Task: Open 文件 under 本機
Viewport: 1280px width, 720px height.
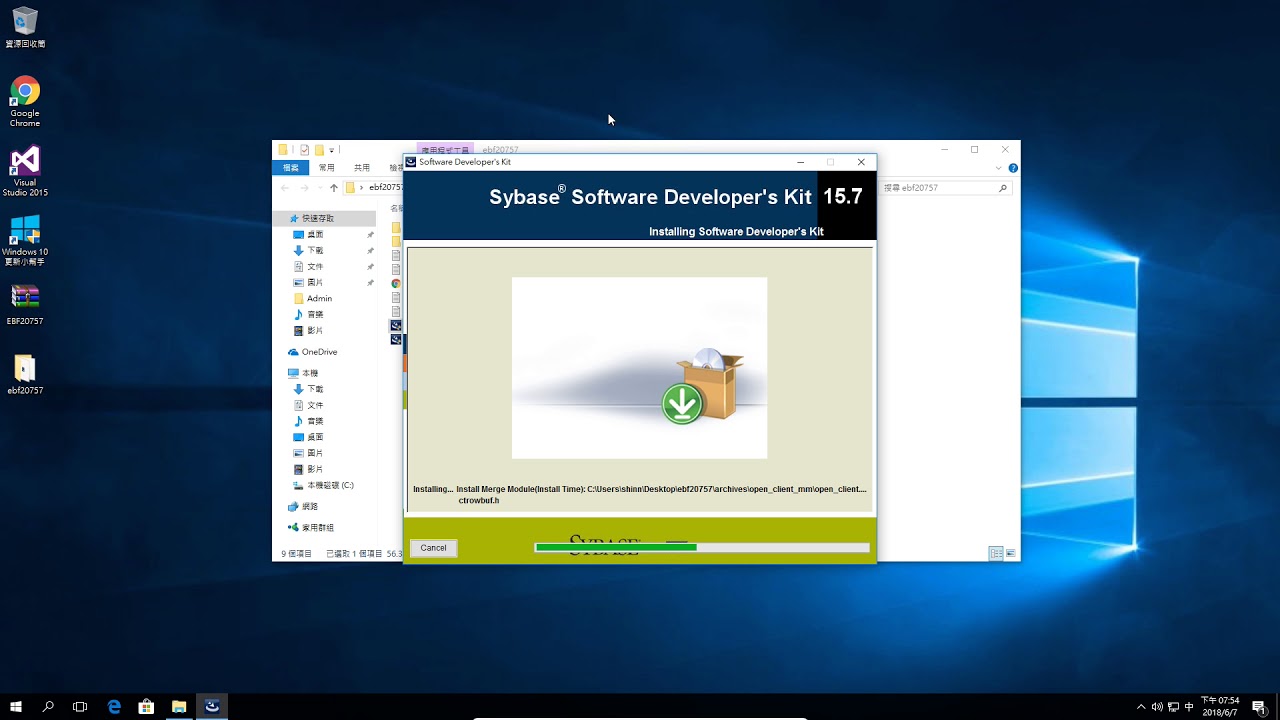Action: coord(315,405)
